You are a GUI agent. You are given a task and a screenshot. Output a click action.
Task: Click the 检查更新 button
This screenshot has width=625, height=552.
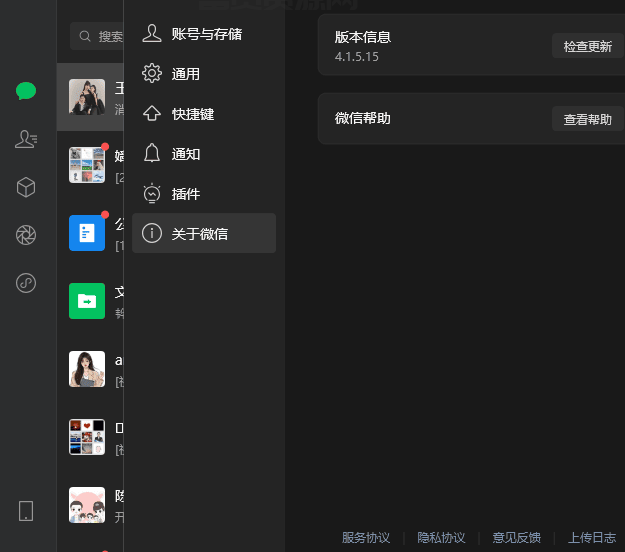coord(588,46)
